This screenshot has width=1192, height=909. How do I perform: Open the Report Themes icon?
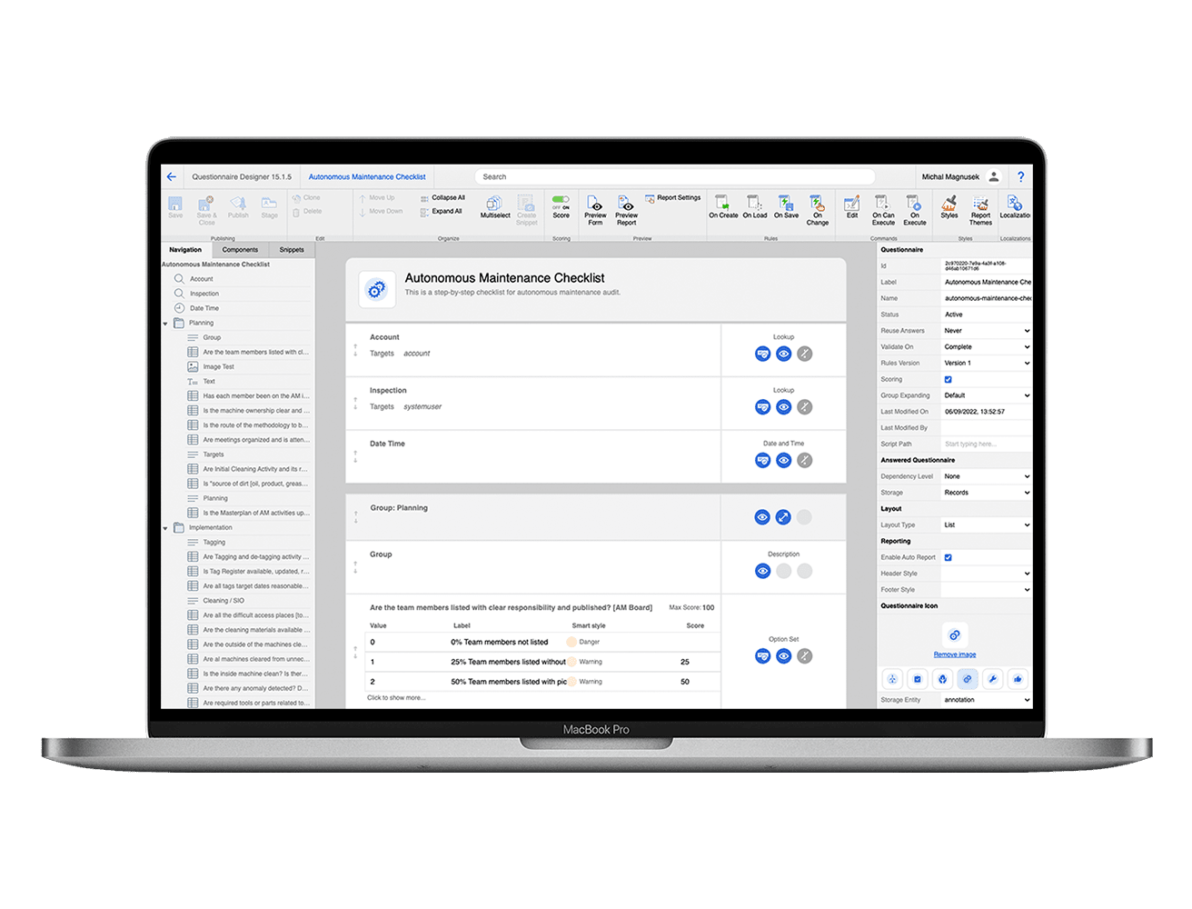click(x=981, y=204)
